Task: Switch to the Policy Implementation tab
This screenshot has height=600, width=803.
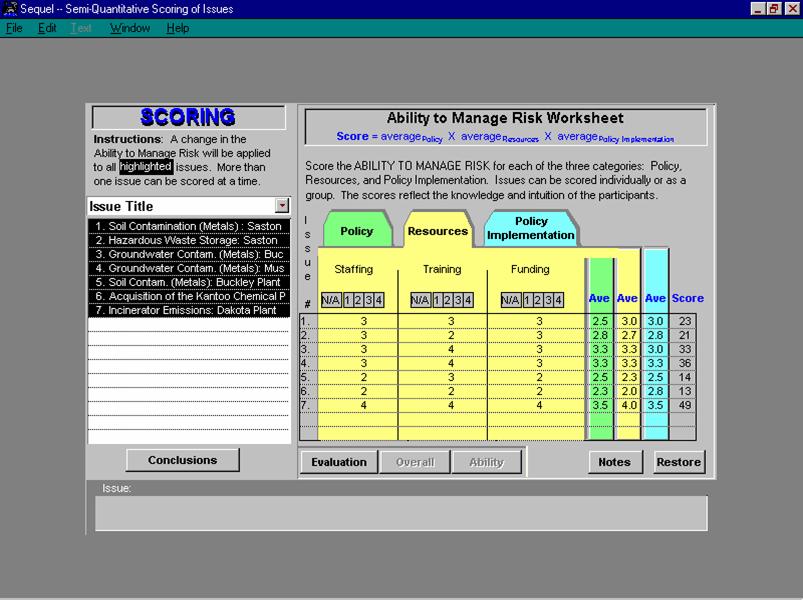Action: coord(531,228)
